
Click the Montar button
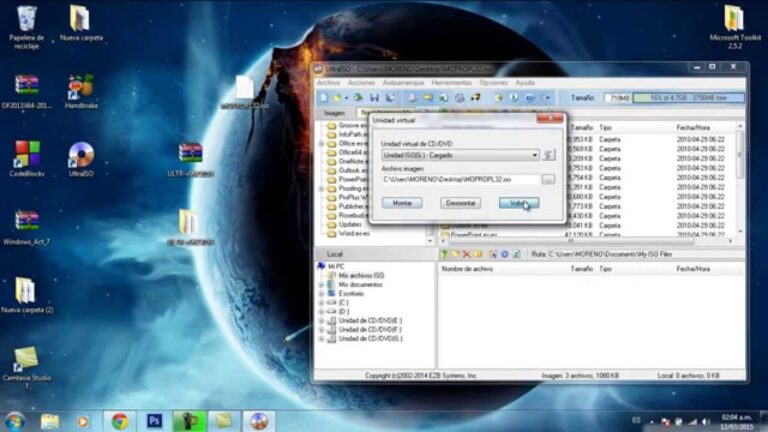(x=402, y=203)
